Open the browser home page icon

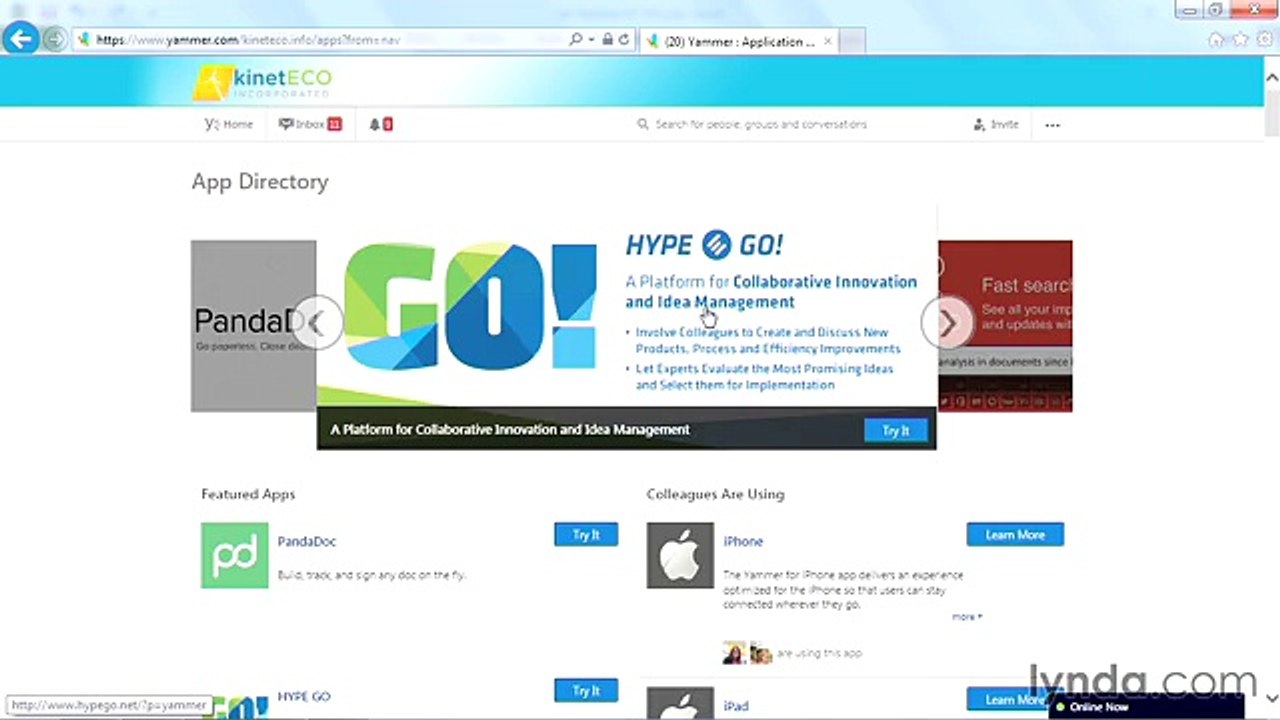coord(1216,40)
